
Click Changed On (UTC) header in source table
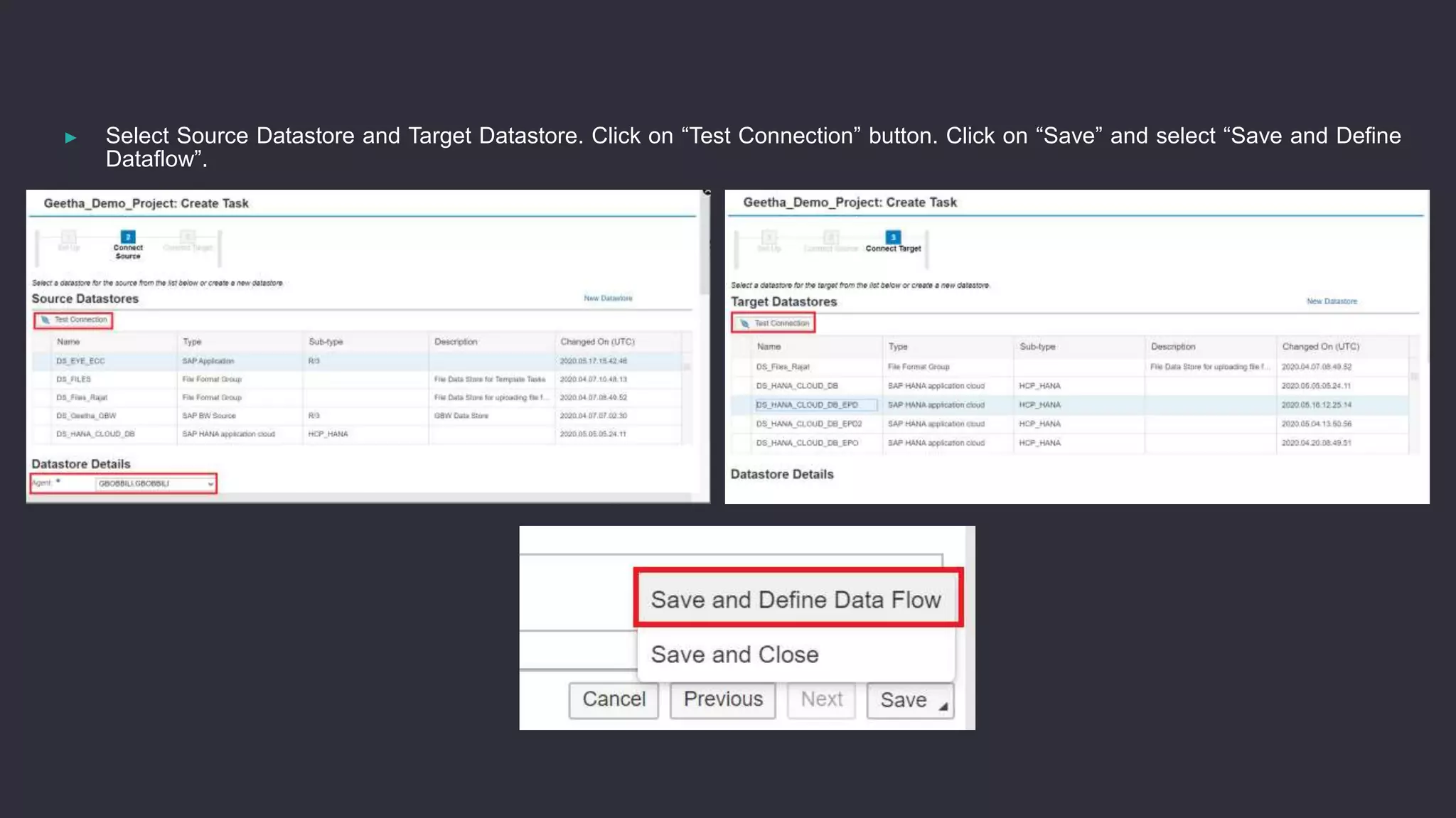tap(597, 342)
